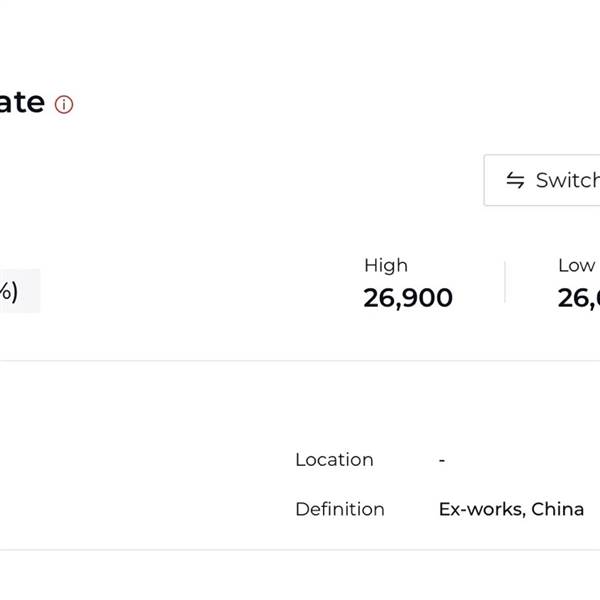Image resolution: width=600 pixels, height=600 pixels.
Task: Click the horizontal divider below Definition row
Action: tap(300, 550)
